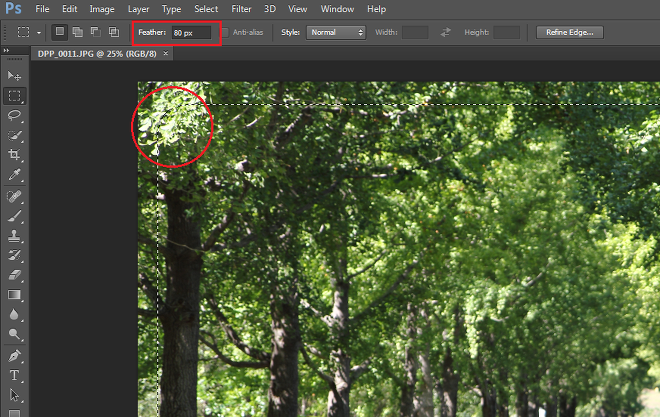Open the Type menu
The image size is (660, 417).
(171, 9)
